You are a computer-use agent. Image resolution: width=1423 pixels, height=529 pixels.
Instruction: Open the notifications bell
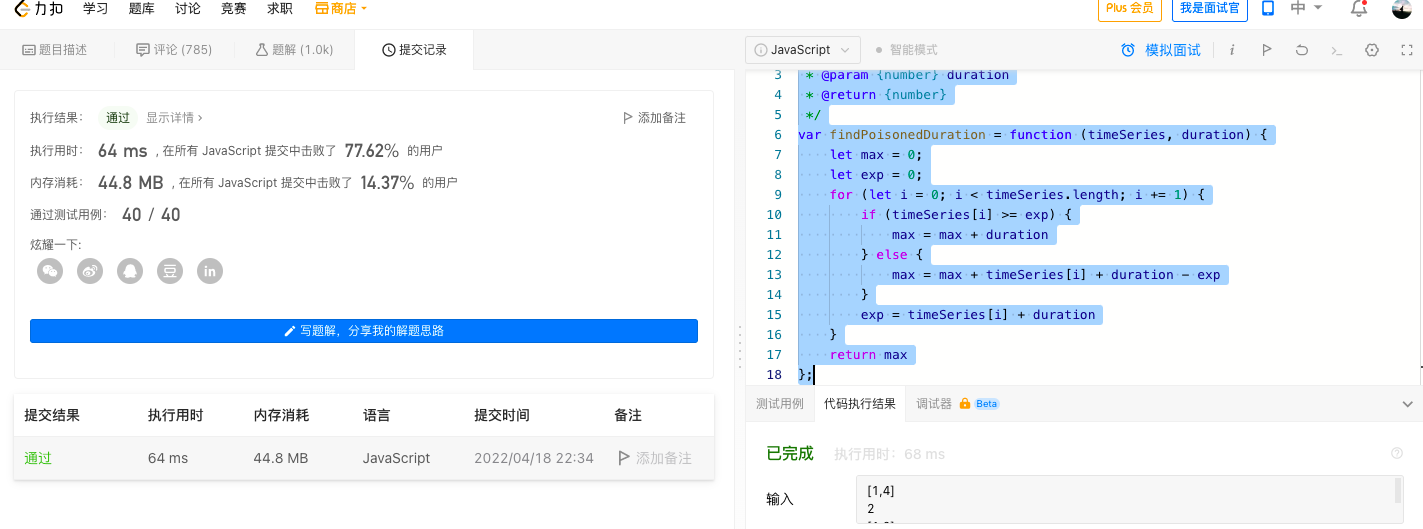tap(1358, 9)
